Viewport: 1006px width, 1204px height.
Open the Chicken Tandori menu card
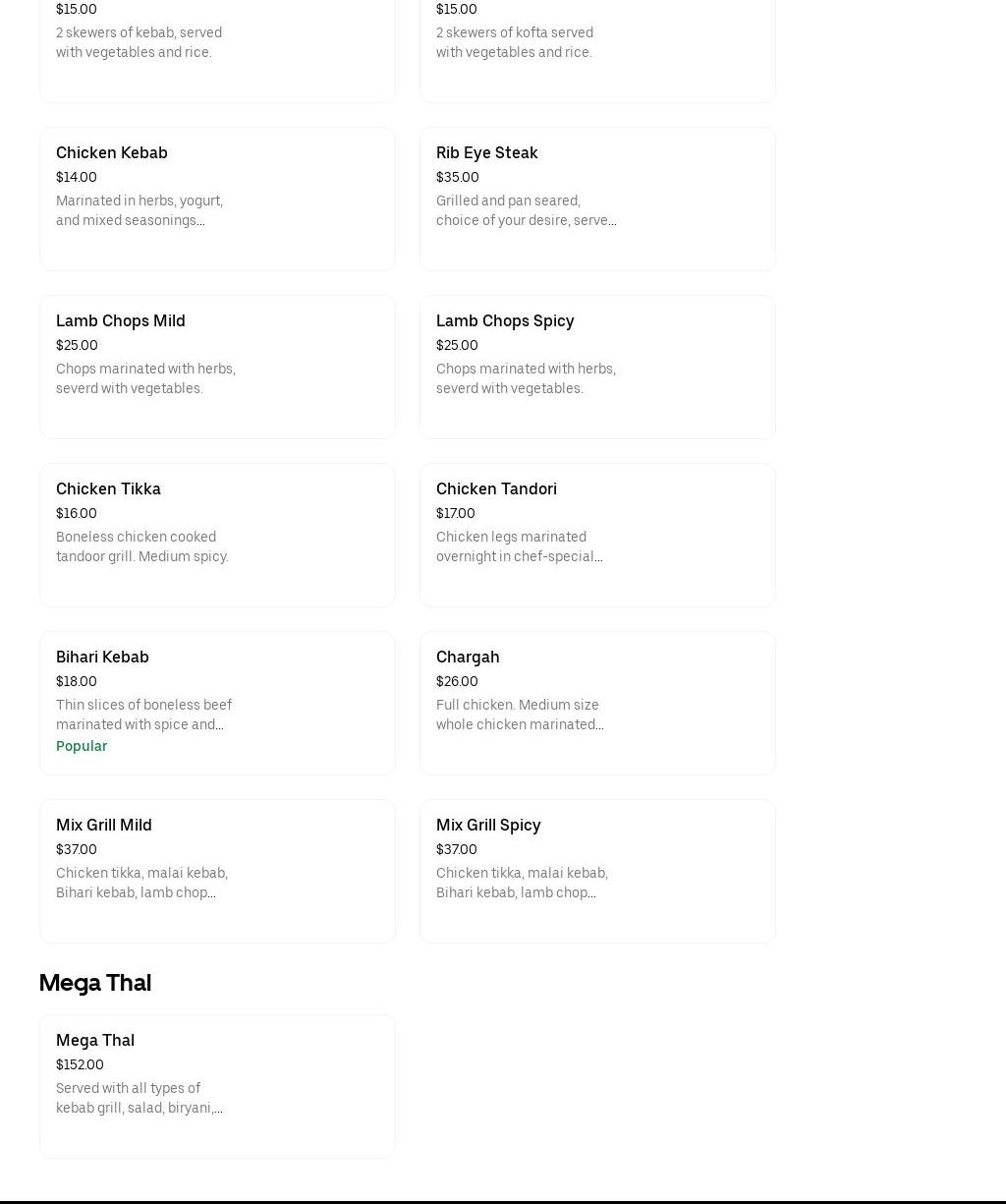pyautogui.click(x=596, y=535)
